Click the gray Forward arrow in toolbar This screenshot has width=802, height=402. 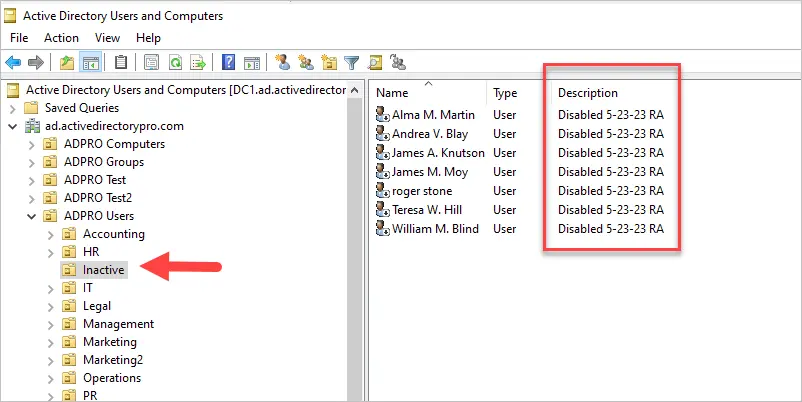[x=36, y=63]
